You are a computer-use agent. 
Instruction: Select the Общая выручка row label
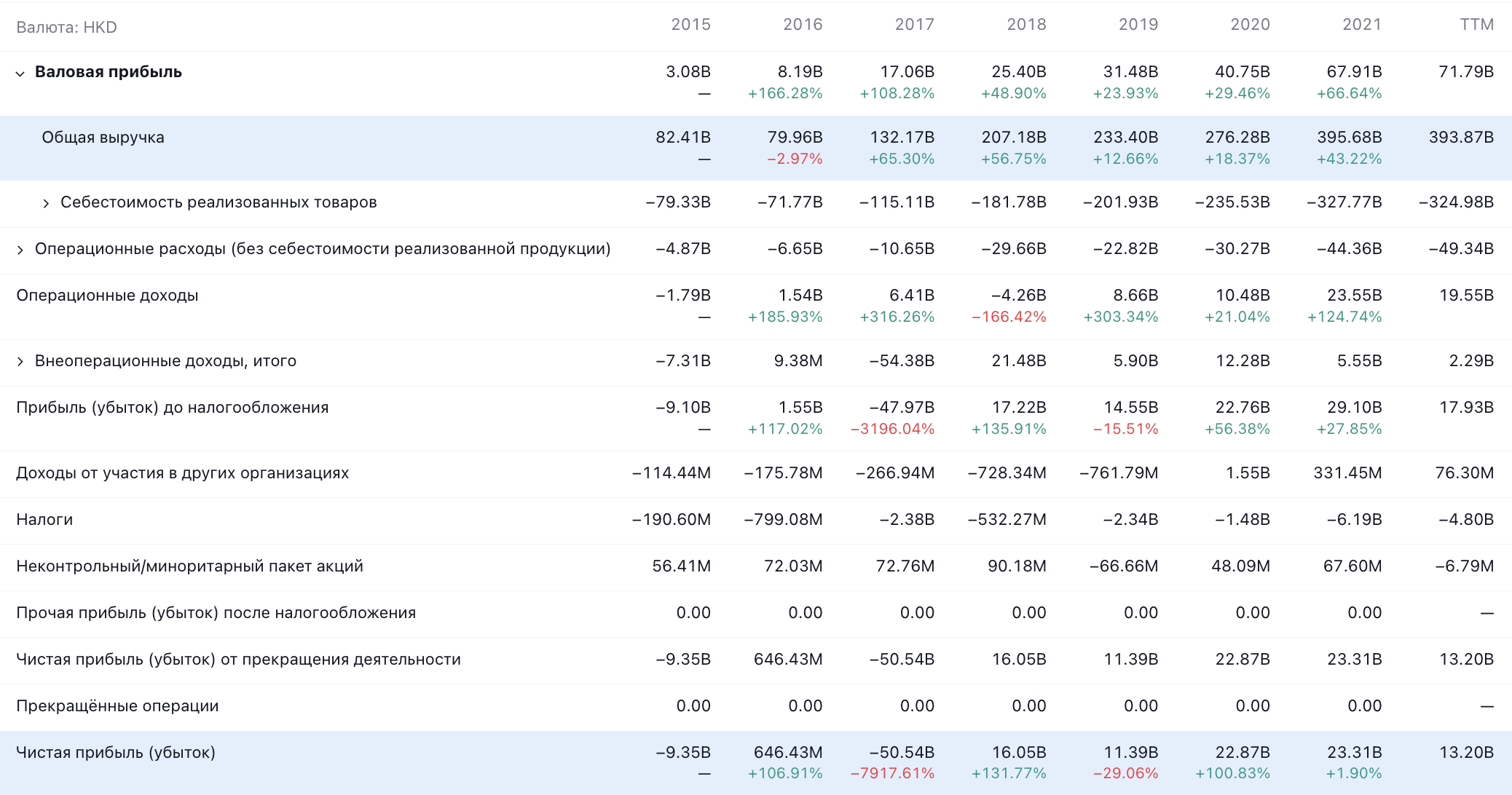[103, 138]
